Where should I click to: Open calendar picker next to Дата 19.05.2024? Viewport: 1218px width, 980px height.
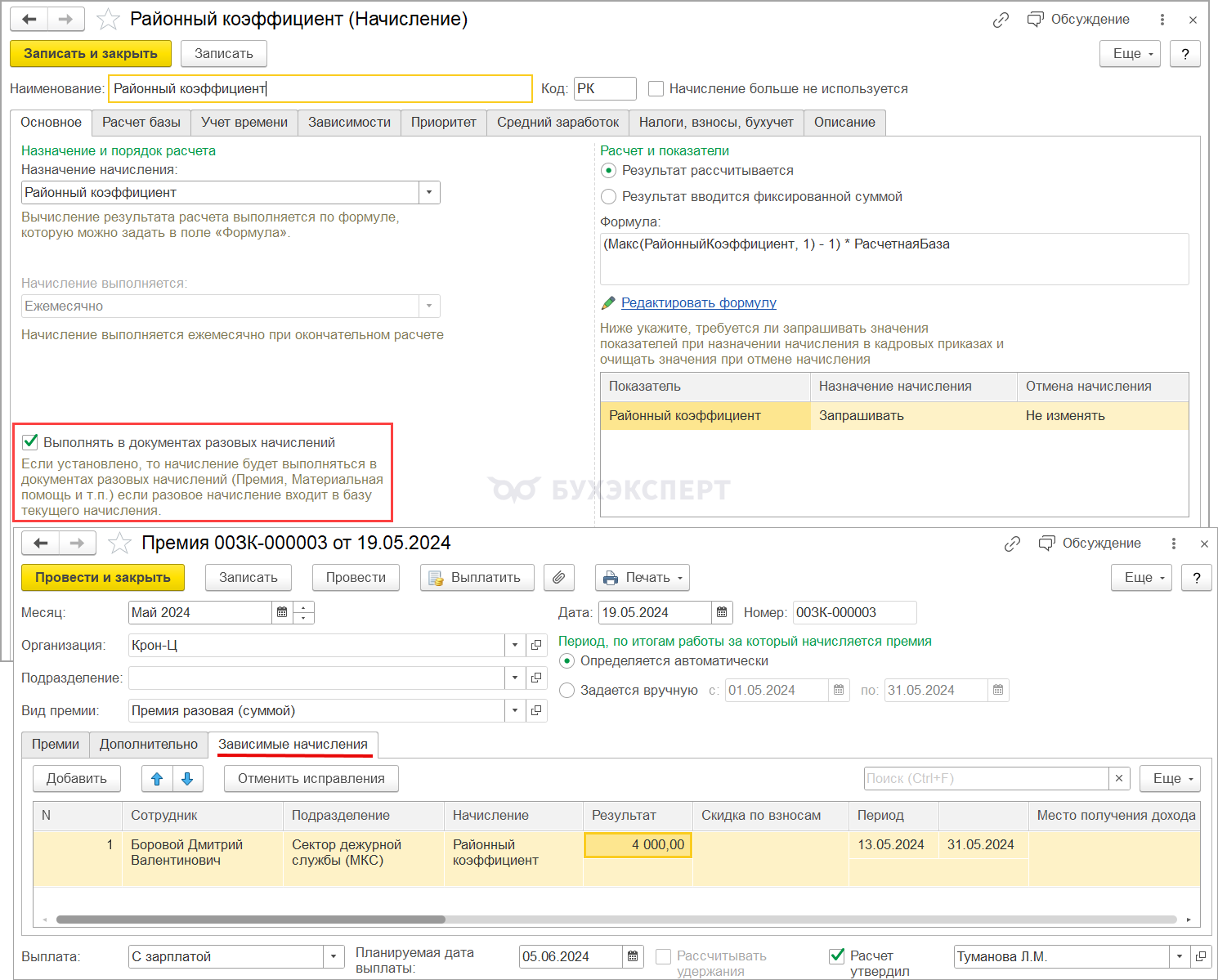click(722, 612)
